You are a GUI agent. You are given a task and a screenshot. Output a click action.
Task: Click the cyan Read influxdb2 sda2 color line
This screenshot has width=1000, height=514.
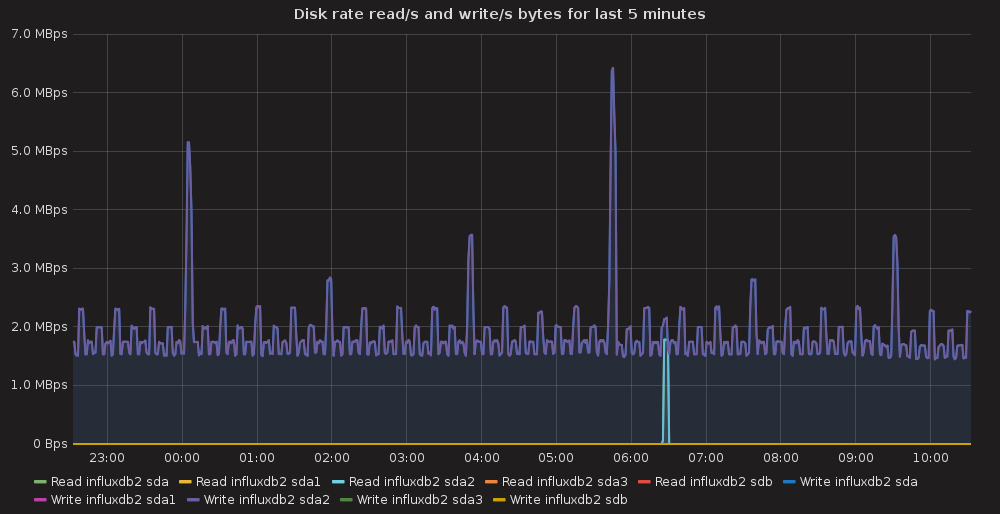pos(341,482)
